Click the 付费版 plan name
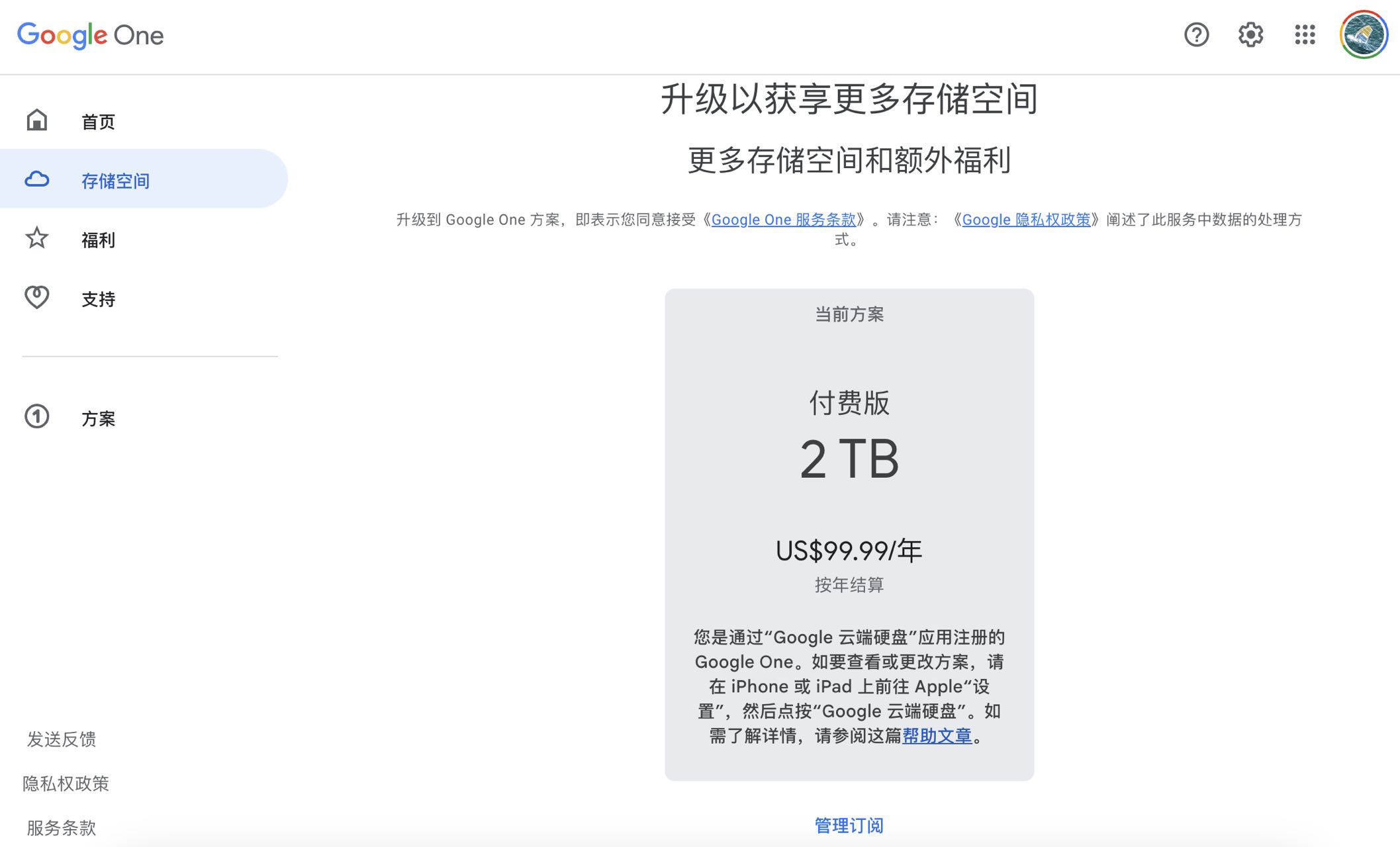Viewport: 1400px width, 847px height. (849, 403)
